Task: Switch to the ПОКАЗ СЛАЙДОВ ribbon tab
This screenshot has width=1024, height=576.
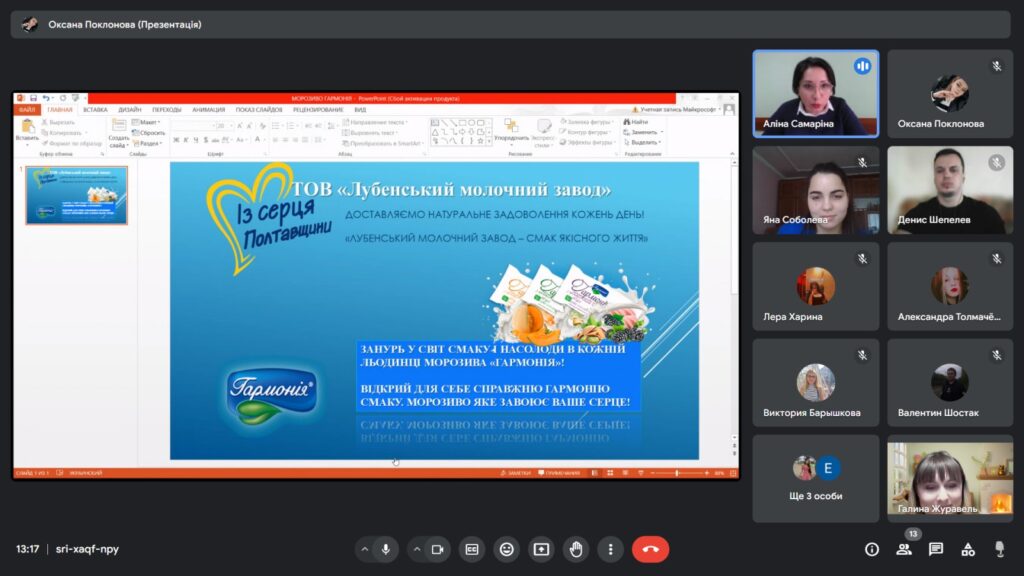Action: (259, 110)
